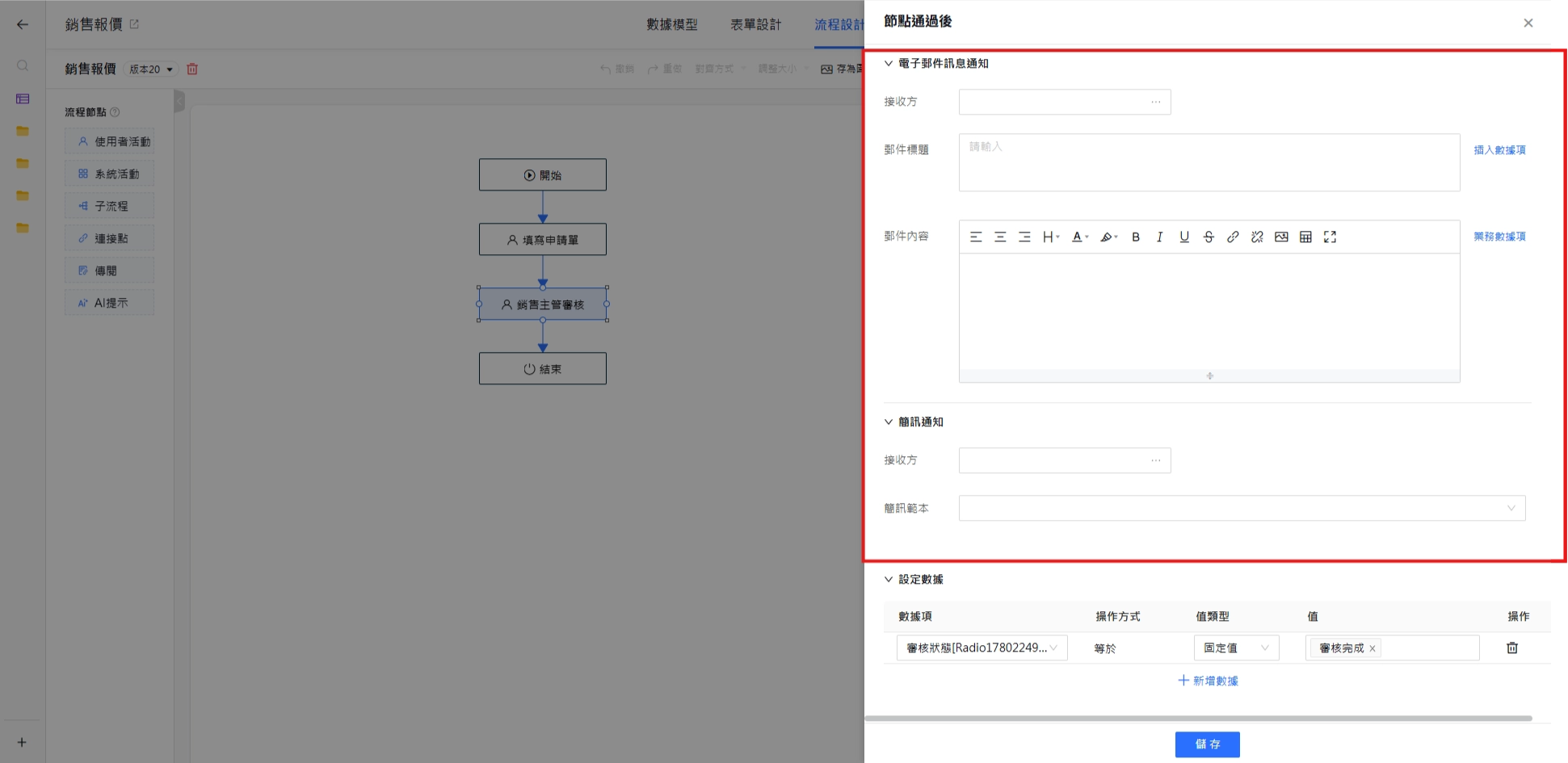Screen dimensions: 1568x763
Task: Delete this version with red trash icon
Action: 192,69
